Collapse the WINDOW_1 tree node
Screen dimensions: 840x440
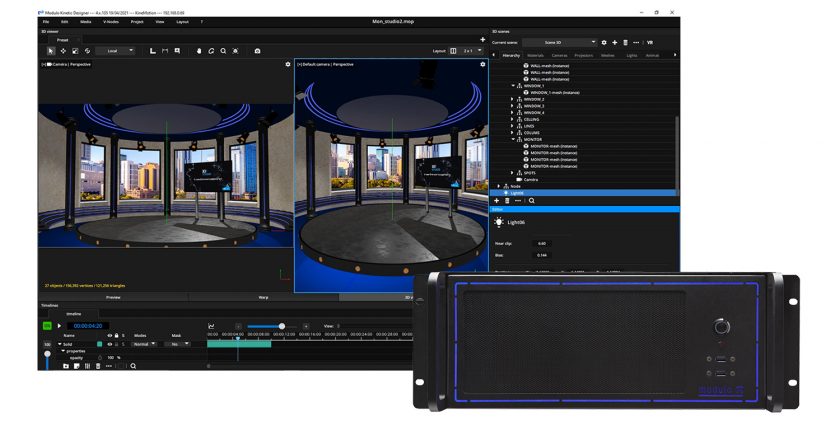pos(513,86)
